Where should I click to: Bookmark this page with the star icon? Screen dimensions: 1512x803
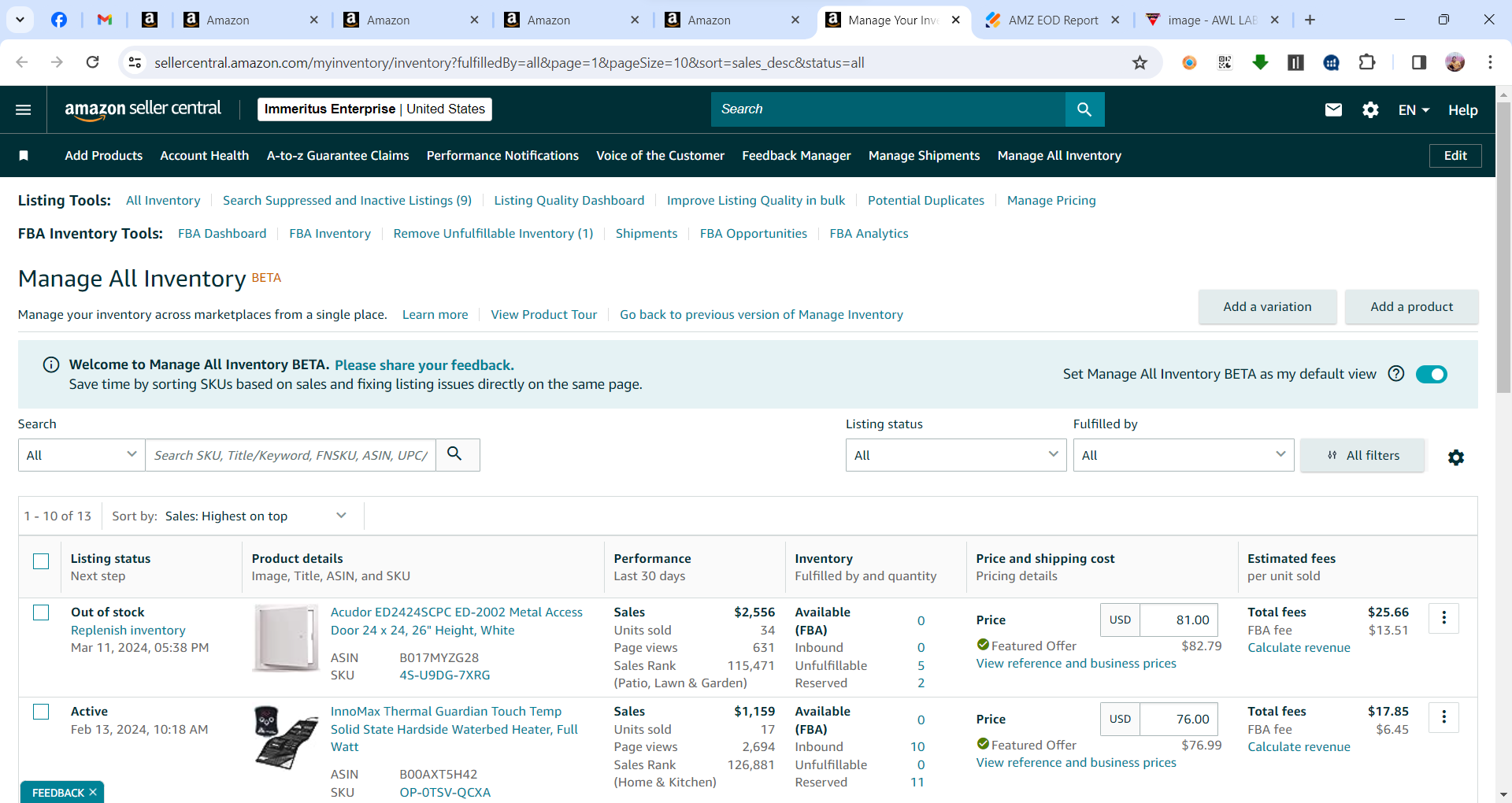point(1140,63)
